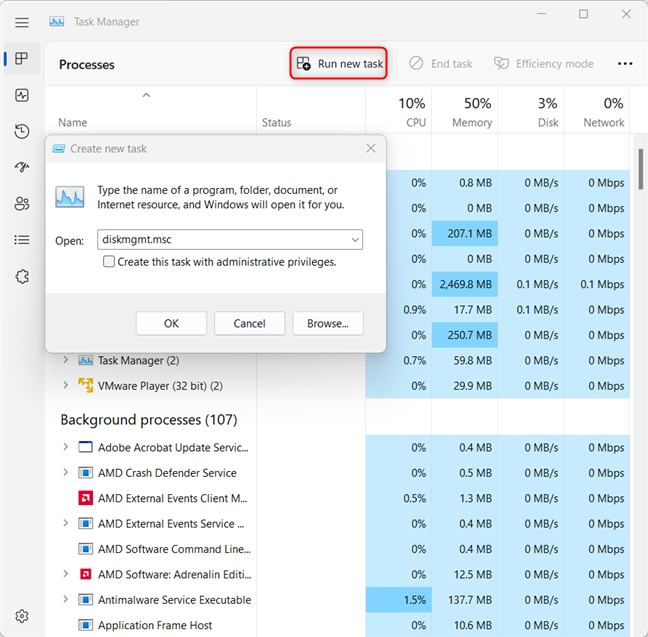Expand the Adobe Acrobat Update Service row
Screen dimensions: 648x637
65,447
